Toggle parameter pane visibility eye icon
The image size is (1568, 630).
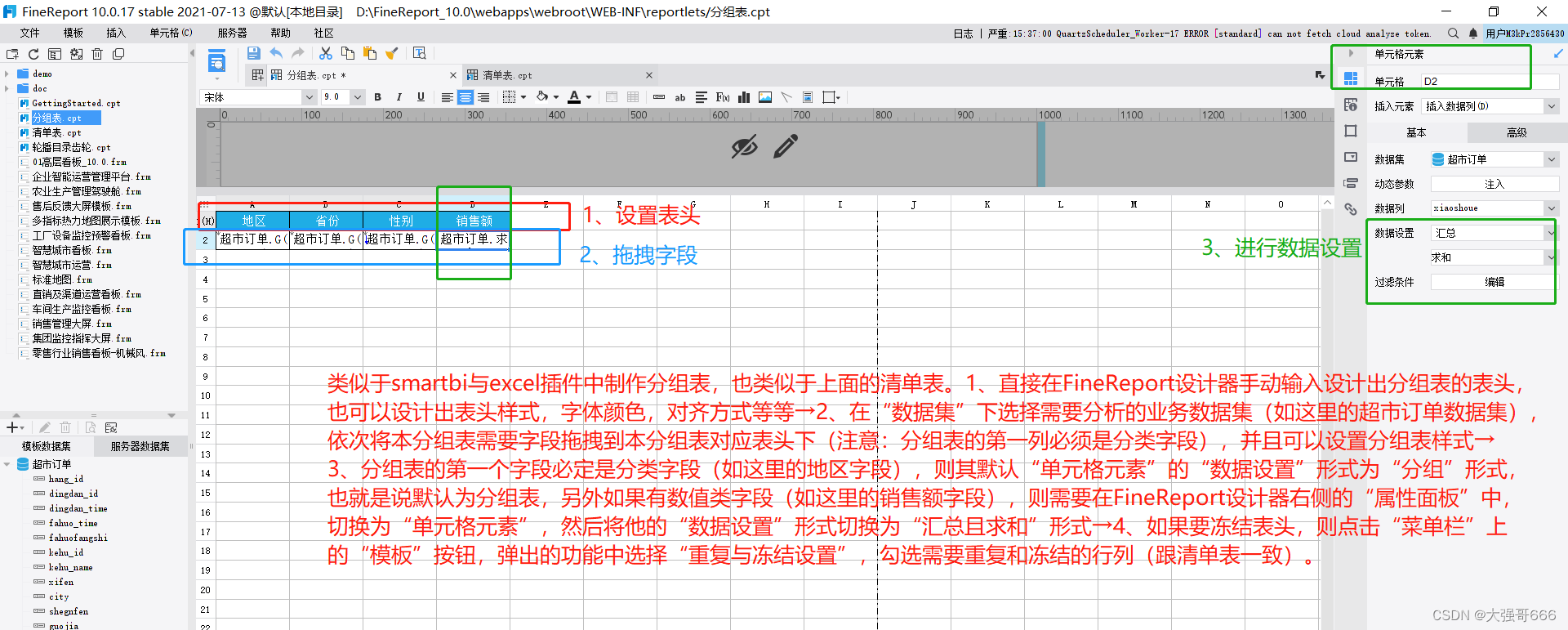pos(744,147)
